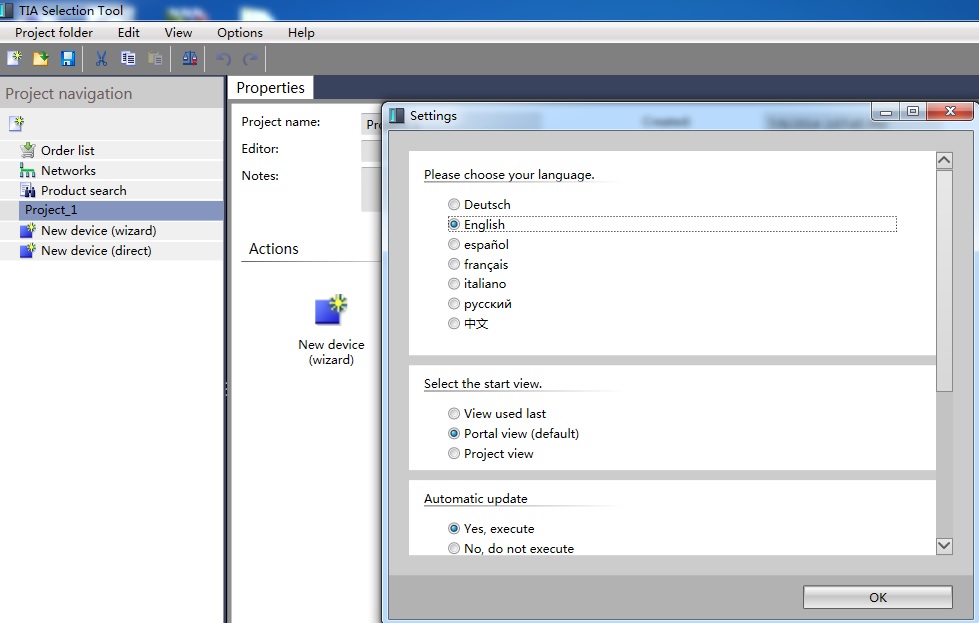Select русский language radio button
Image resolution: width=979 pixels, height=623 pixels.
454,303
